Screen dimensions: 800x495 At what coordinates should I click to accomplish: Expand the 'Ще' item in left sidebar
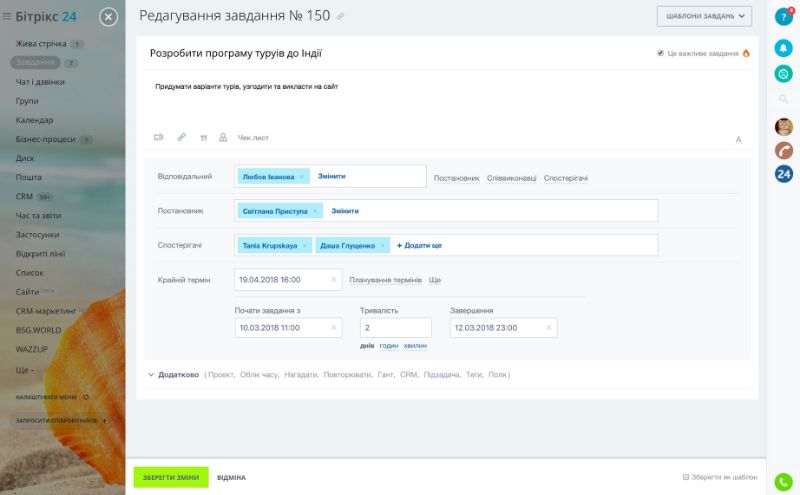tap(25, 369)
